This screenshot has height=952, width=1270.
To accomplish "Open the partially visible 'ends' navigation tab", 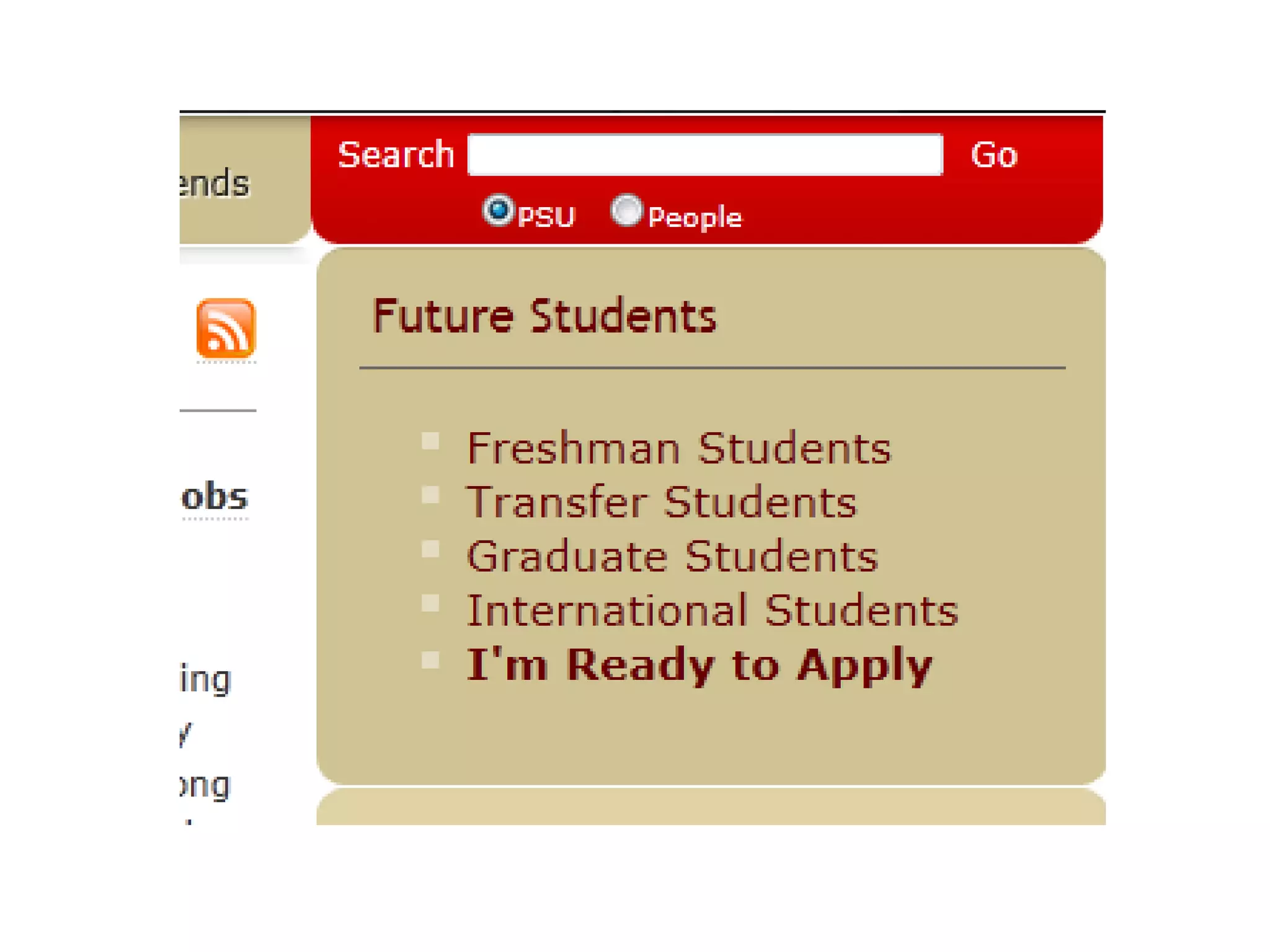I will point(215,183).
